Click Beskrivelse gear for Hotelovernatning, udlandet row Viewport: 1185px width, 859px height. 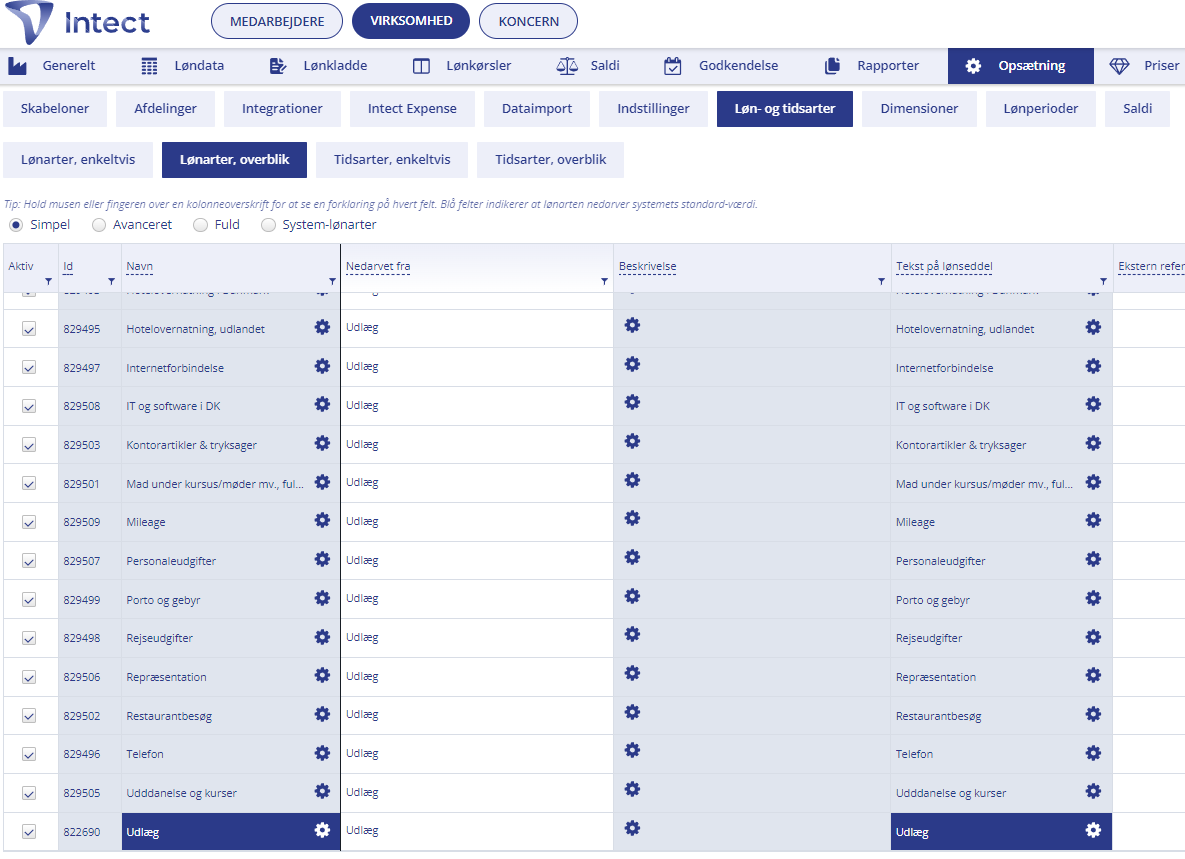tap(633, 326)
